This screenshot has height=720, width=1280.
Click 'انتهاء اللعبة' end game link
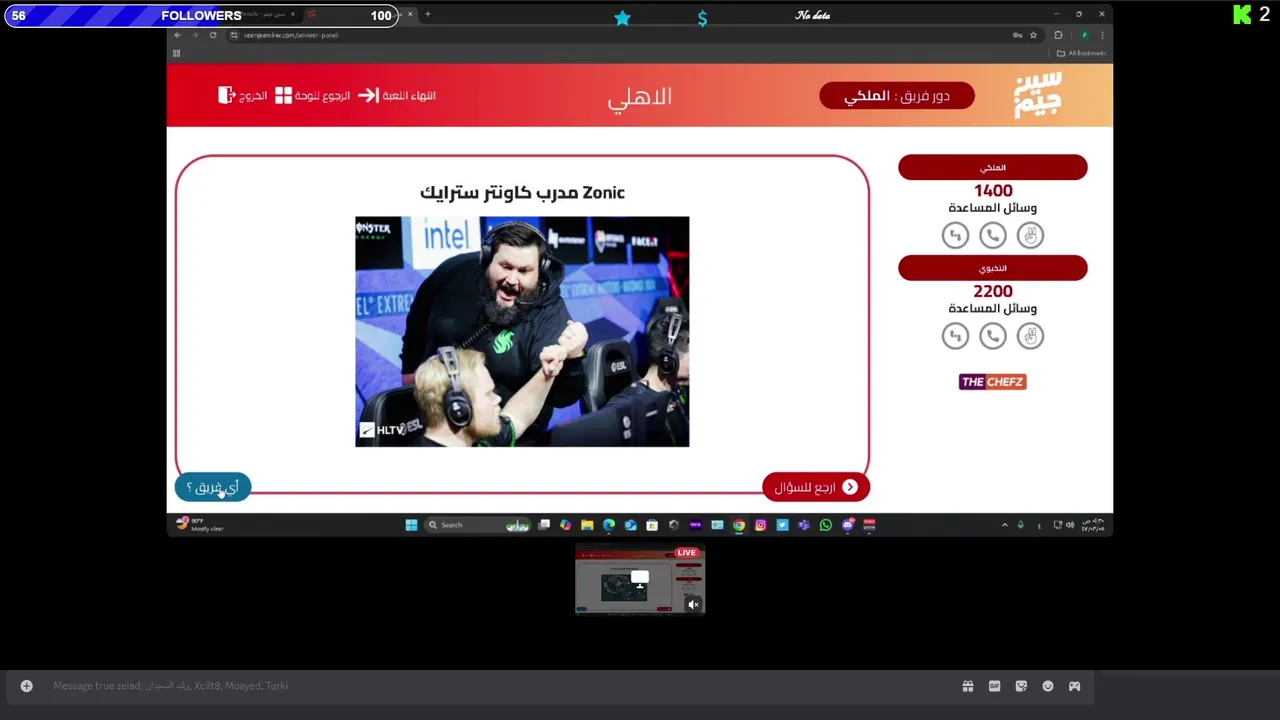397,95
